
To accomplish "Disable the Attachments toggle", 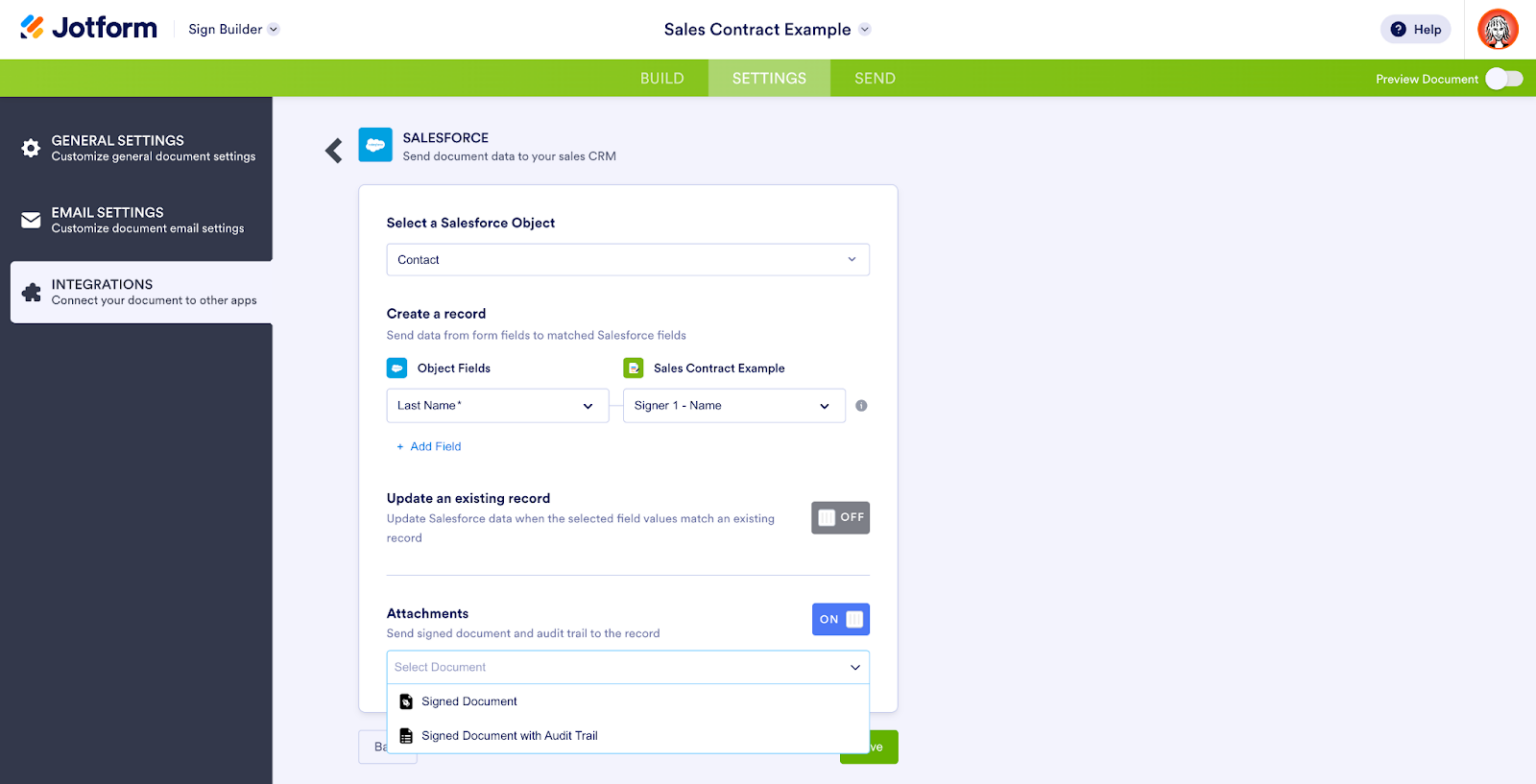I will pyautogui.click(x=840, y=619).
